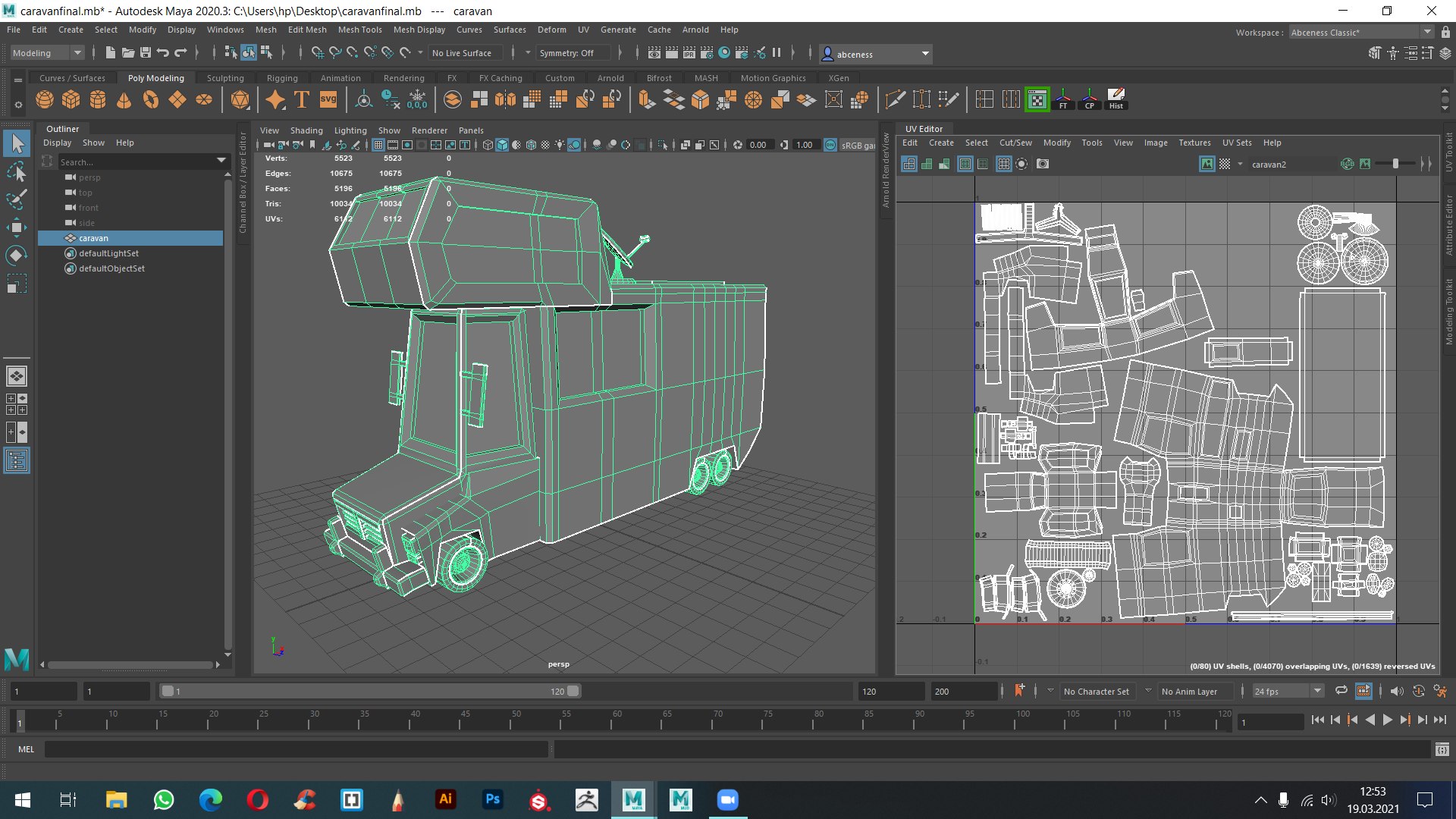Click the undo arrow icon
This screenshot has height=819, width=1456.
pos(162,53)
